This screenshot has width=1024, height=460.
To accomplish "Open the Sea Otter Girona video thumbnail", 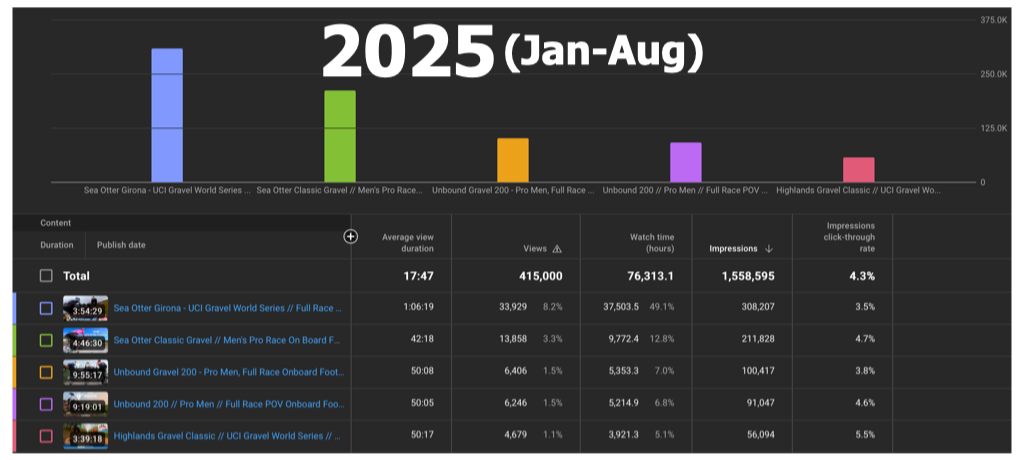I will [x=85, y=308].
